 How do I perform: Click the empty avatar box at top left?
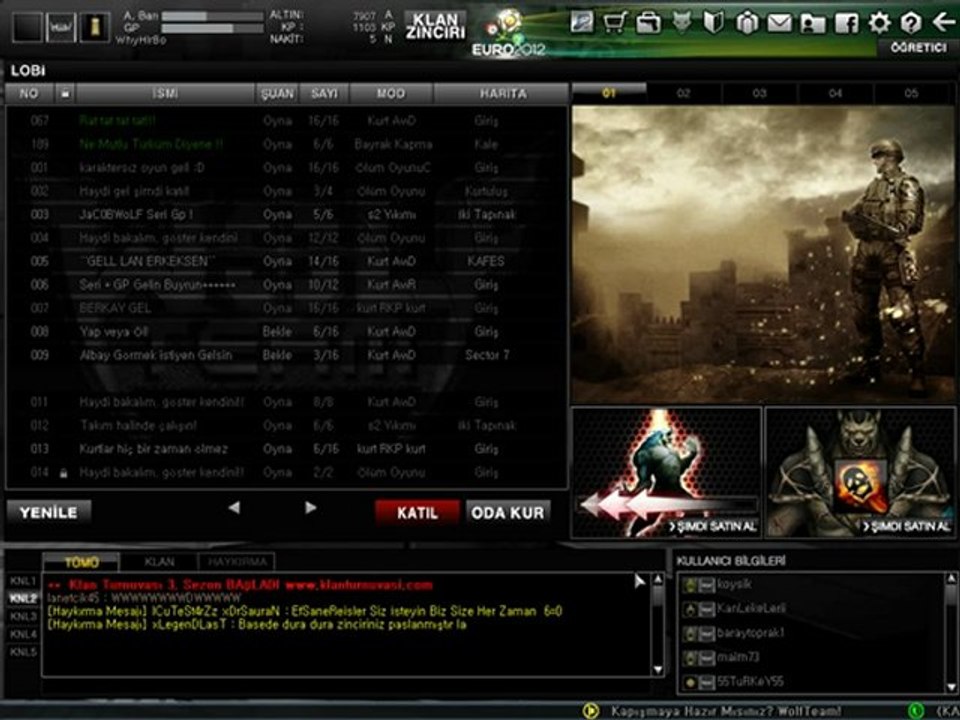28,27
